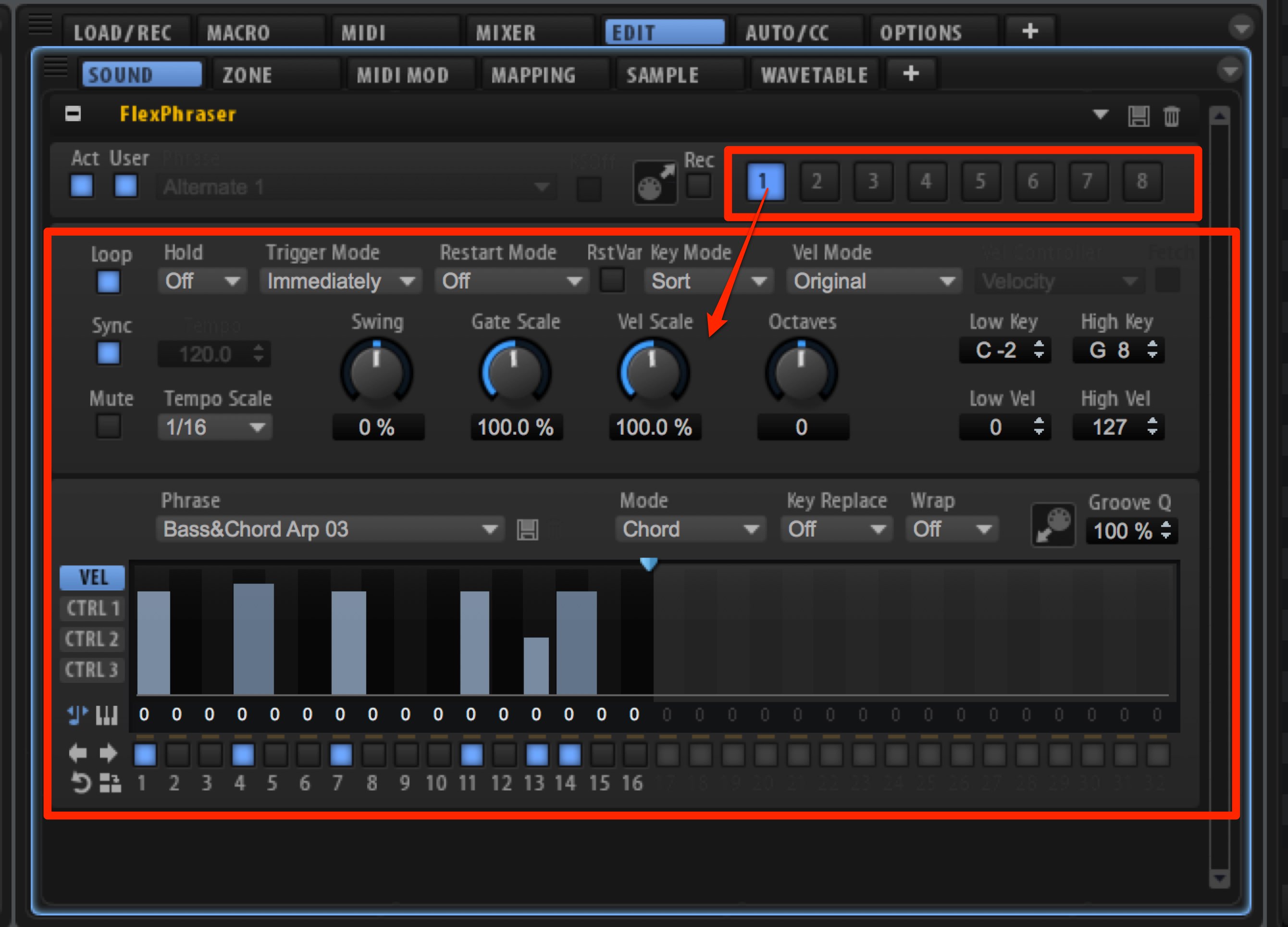Click the duplicate phrase steps icon
This screenshot has width=1288, height=927.
point(110,783)
